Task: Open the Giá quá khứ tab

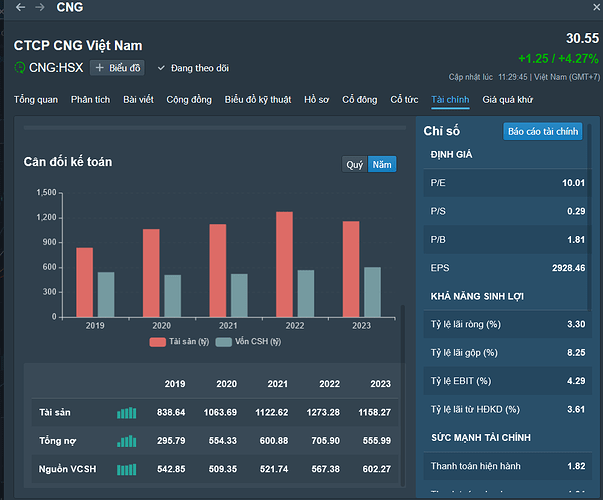Action: click(508, 100)
